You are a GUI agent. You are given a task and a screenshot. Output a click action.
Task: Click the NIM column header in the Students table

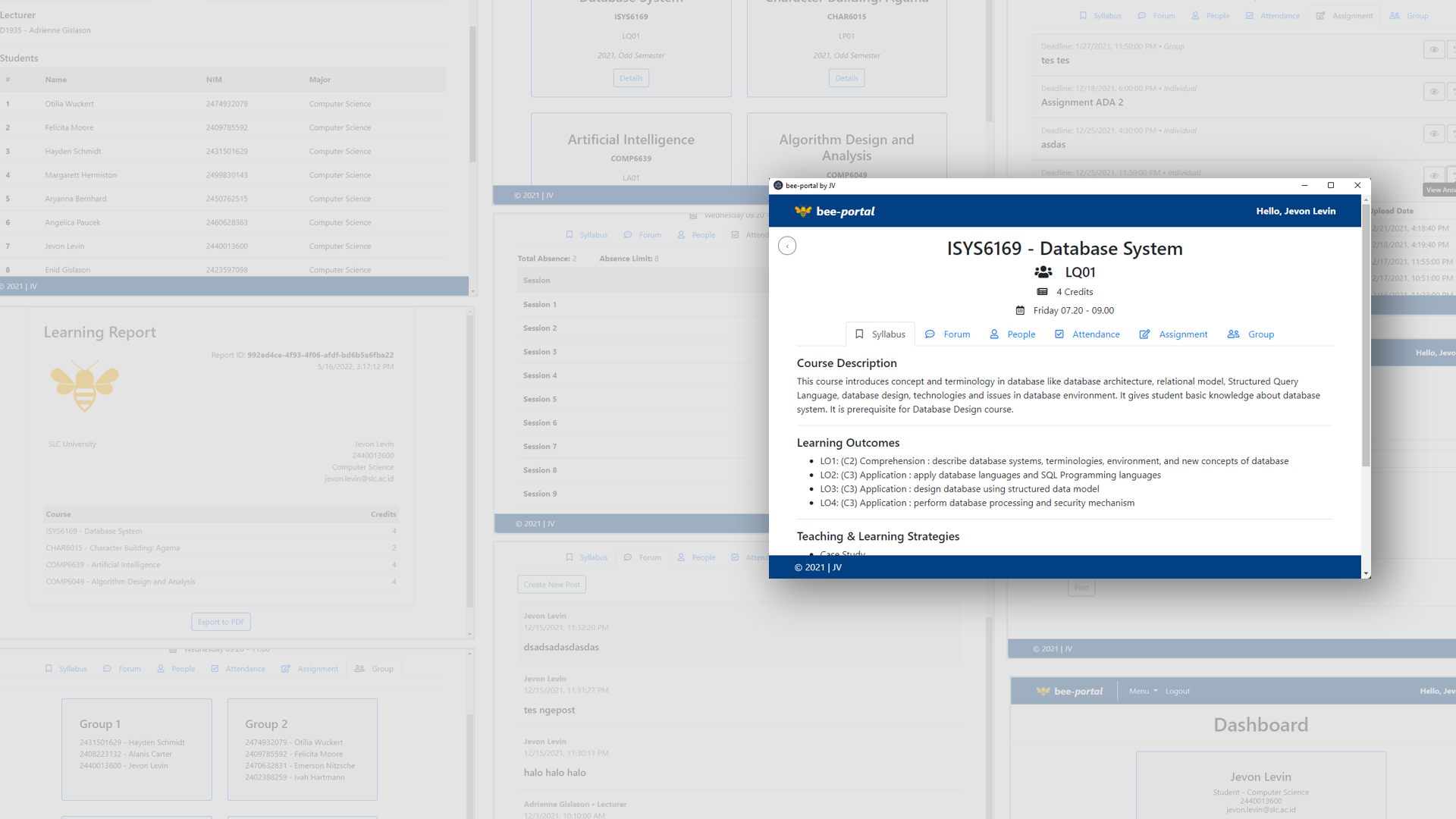pos(214,80)
